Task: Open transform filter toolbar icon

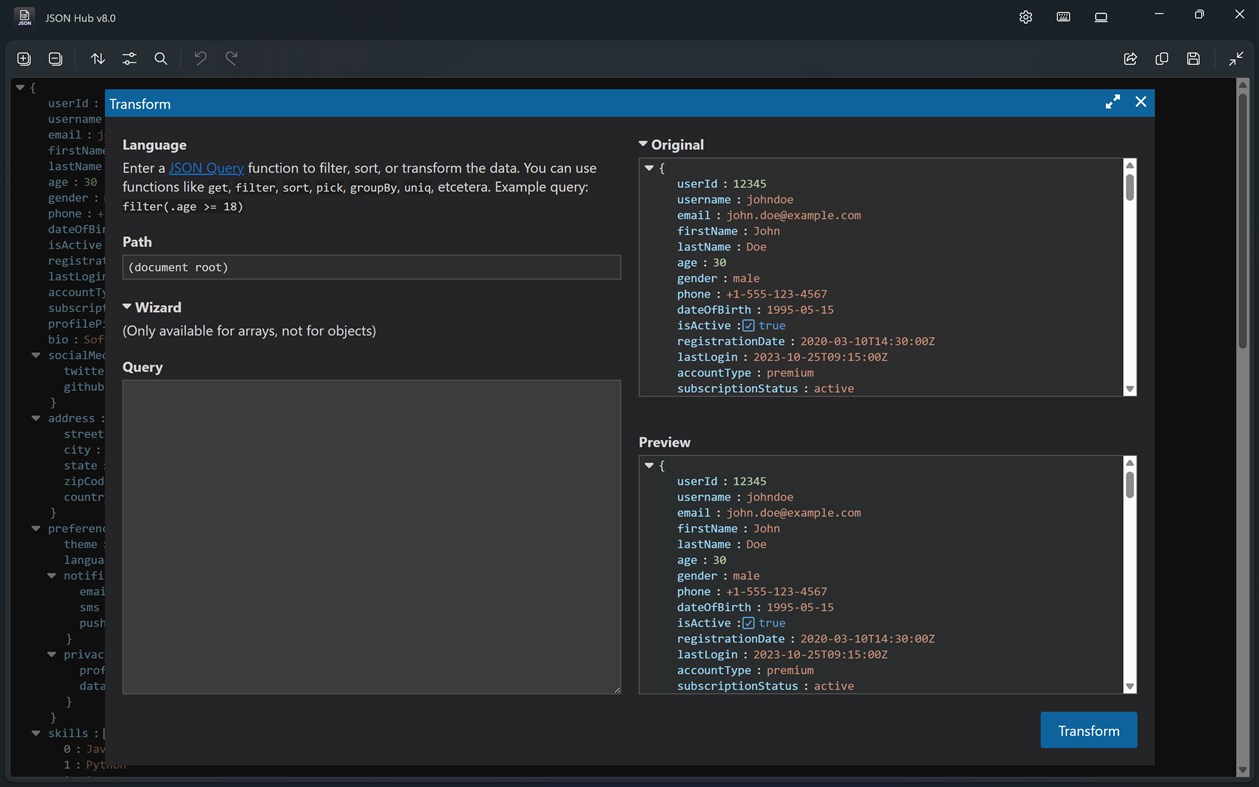Action: tap(129, 59)
